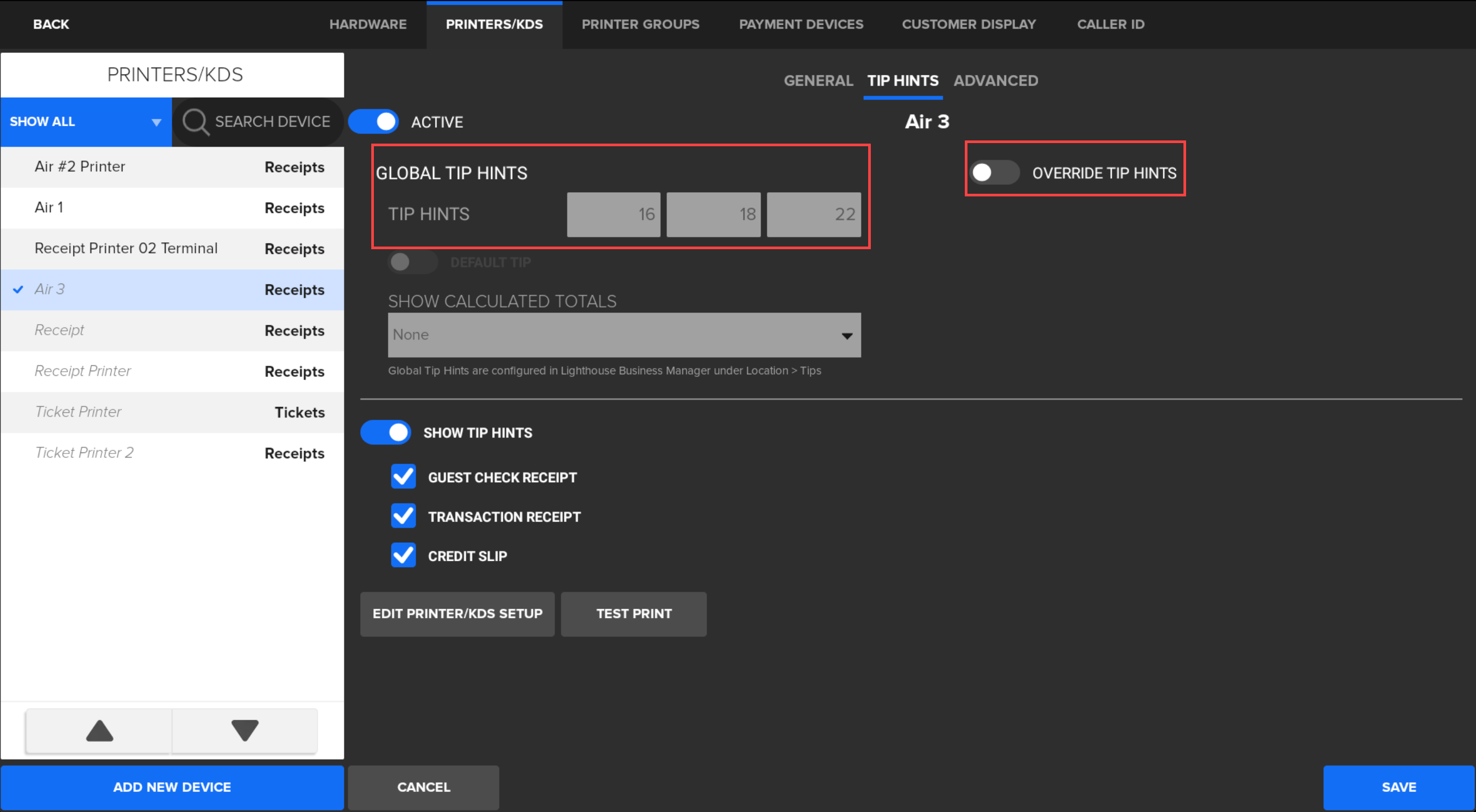Image resolution: width=1476 pixels, height=812 pixels.
Task: Expand Show Calculated Totals dropdown
Action: [x=624, y=335]
